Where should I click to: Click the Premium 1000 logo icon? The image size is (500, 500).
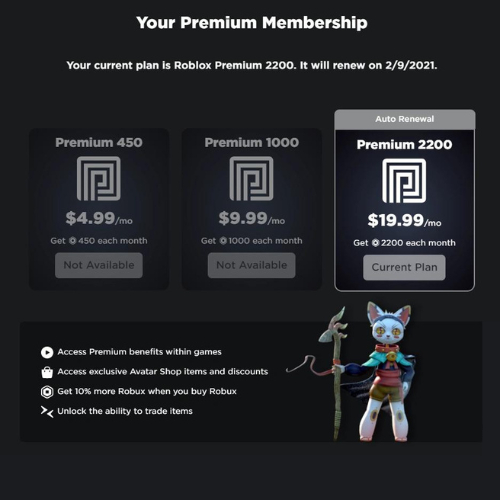click(x=251, y=178)
